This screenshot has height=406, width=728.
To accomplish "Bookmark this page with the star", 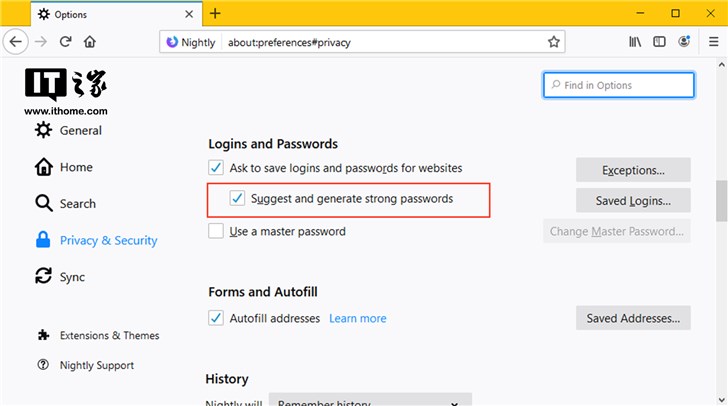I will click(x=553, y=42).
